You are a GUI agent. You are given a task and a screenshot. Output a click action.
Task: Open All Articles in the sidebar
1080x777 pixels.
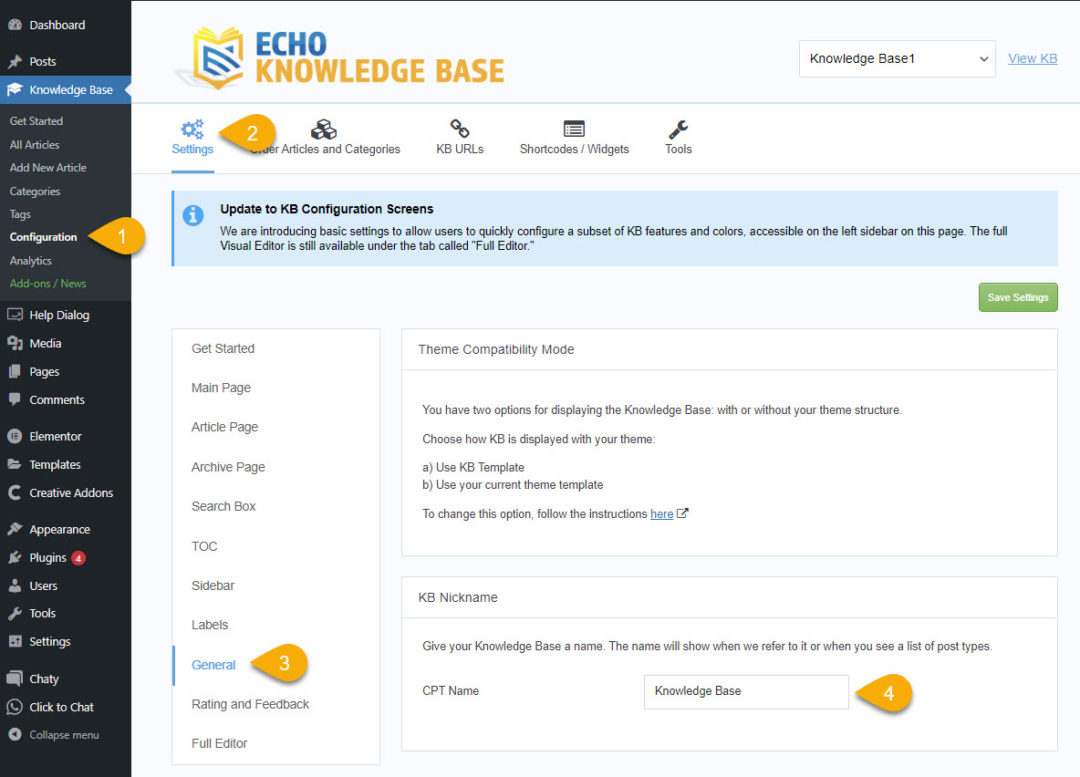pyautogui.click(x=34, y=145)
